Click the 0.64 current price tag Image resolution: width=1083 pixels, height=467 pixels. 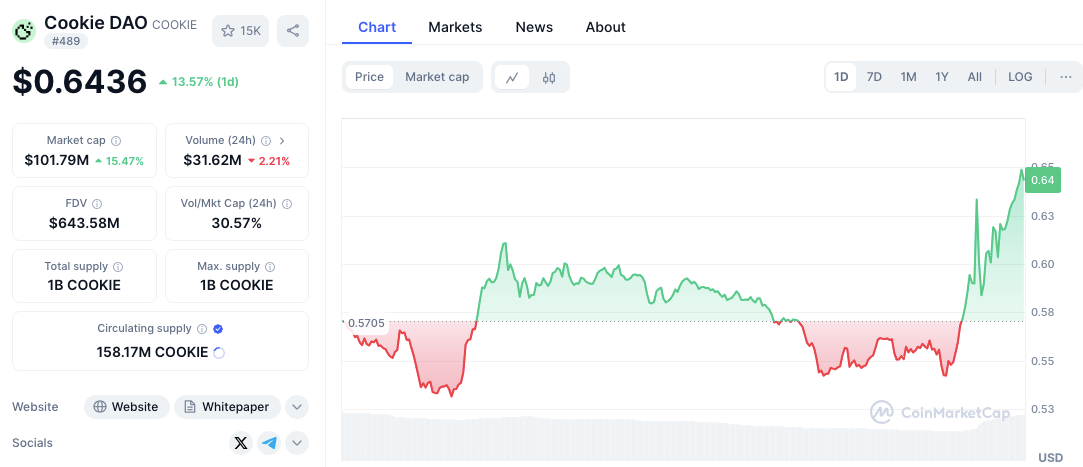click(1043, 180)
